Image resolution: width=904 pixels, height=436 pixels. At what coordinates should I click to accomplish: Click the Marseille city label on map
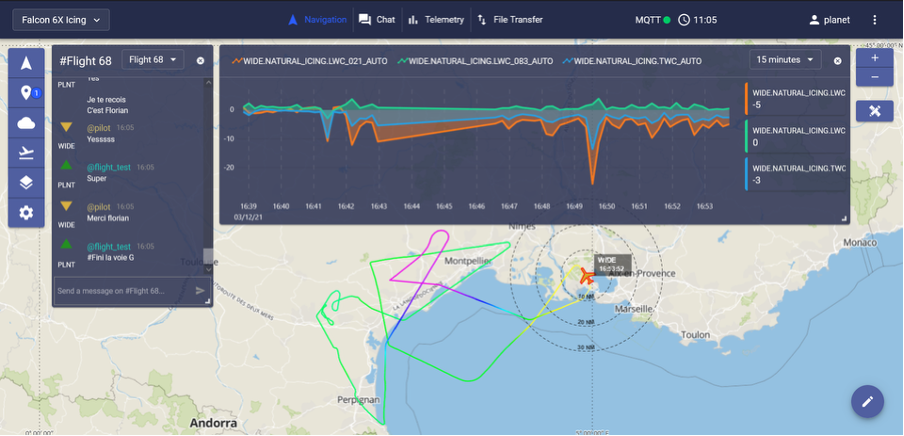point(633,309)
